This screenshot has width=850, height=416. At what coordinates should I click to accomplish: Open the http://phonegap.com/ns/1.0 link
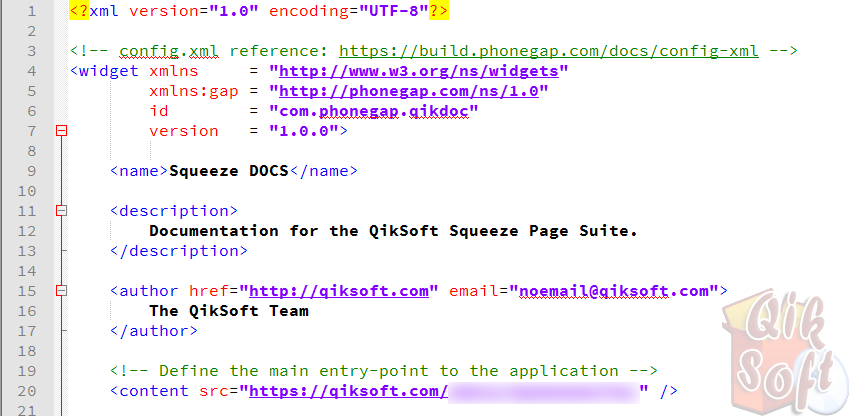tap(409, 91)
